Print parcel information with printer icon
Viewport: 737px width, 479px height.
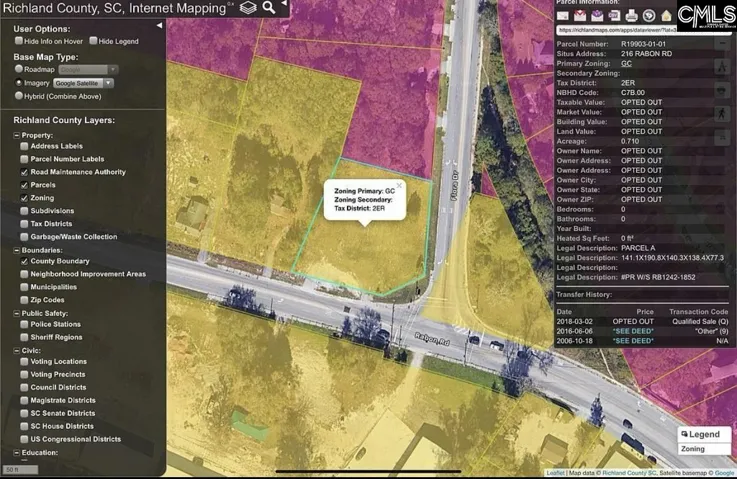click(x=632, y=16)
